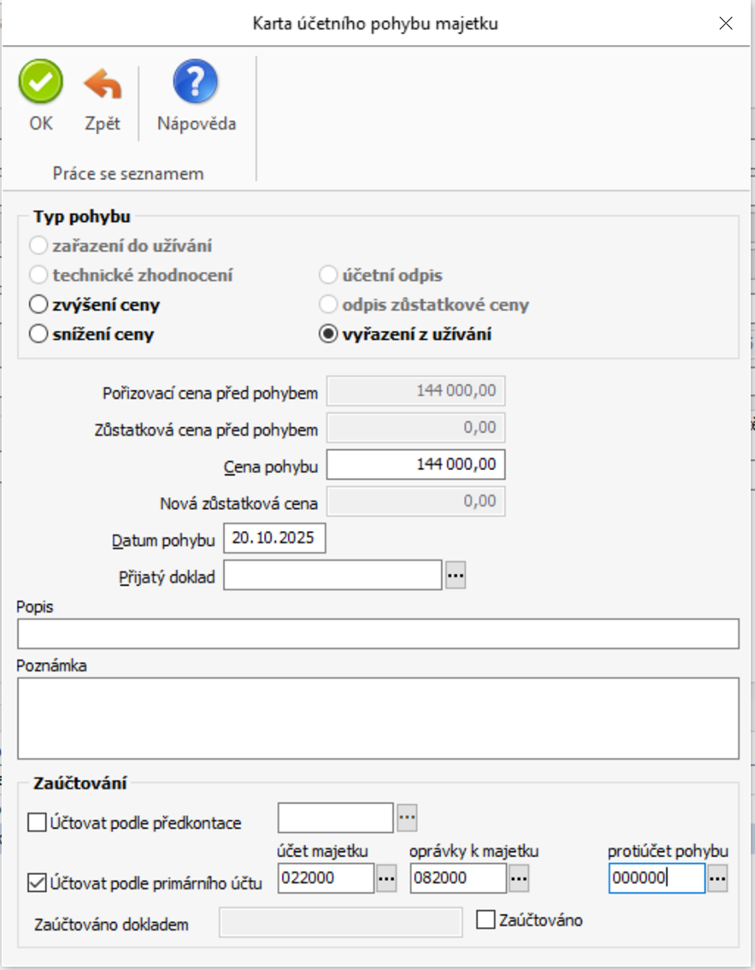Click the Zpět back arrow icon
Viewport: 755px width, 970px height.
[102, 84]
